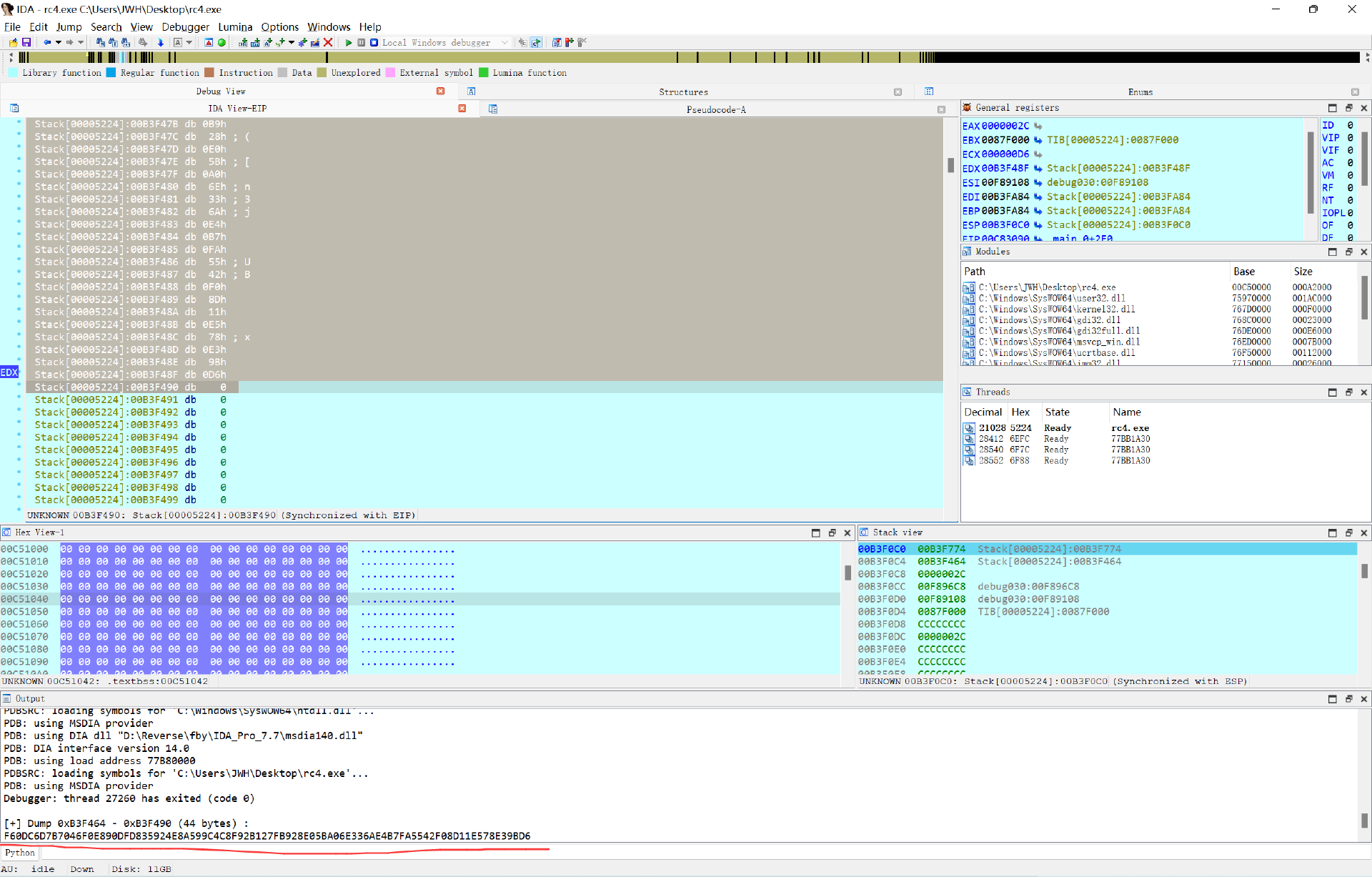1372x877 pixels.
Task: Click the Pseudocode-A tab icon
Action: 493,109
